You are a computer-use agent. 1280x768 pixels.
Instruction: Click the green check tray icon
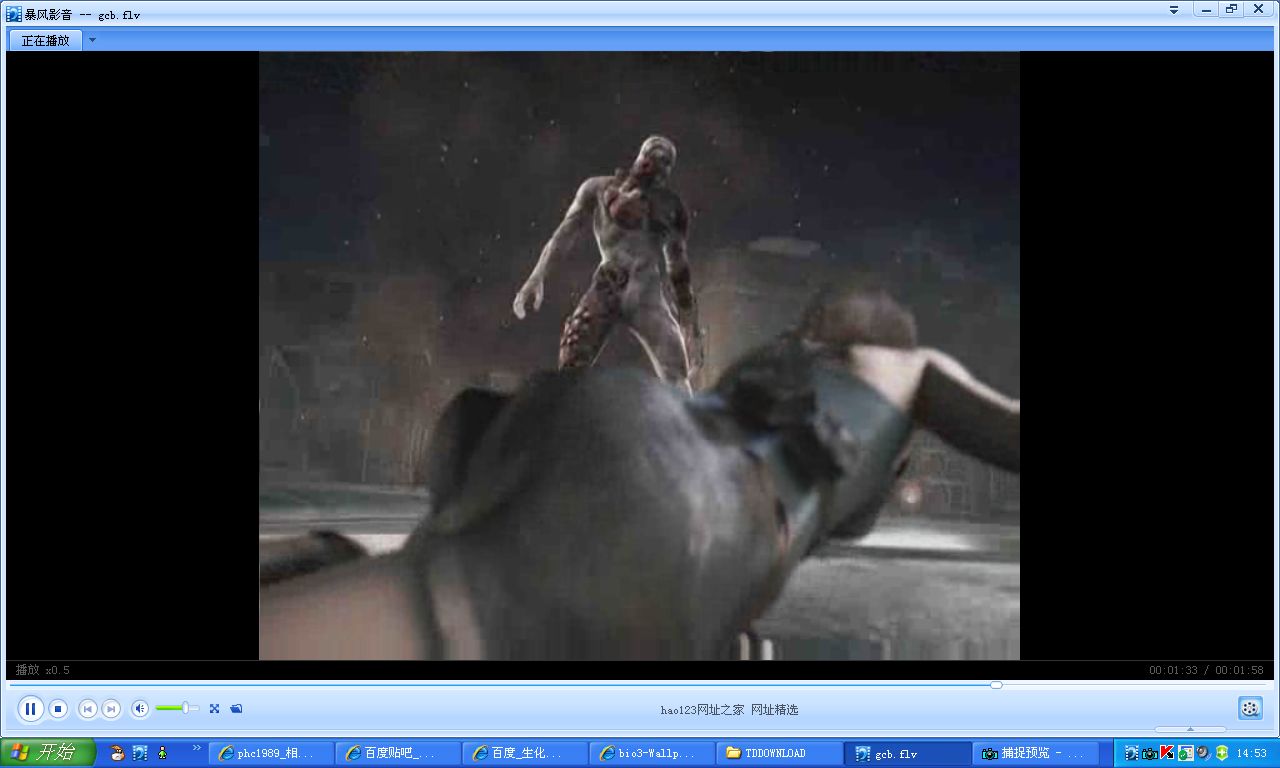(x=1185, y=753)
